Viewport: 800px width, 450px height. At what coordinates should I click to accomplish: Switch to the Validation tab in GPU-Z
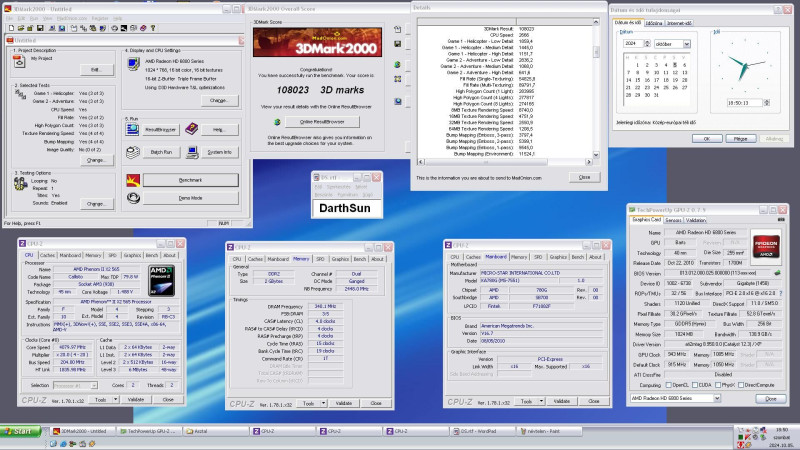(x=695, y=220)
